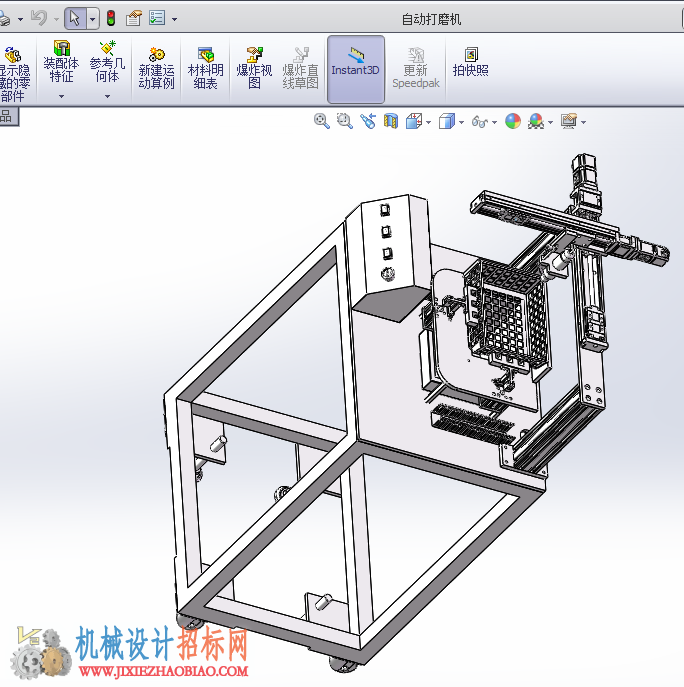Click the Undo arrow icon
This screenshot has height=687, width=684.
coord(39,18)
